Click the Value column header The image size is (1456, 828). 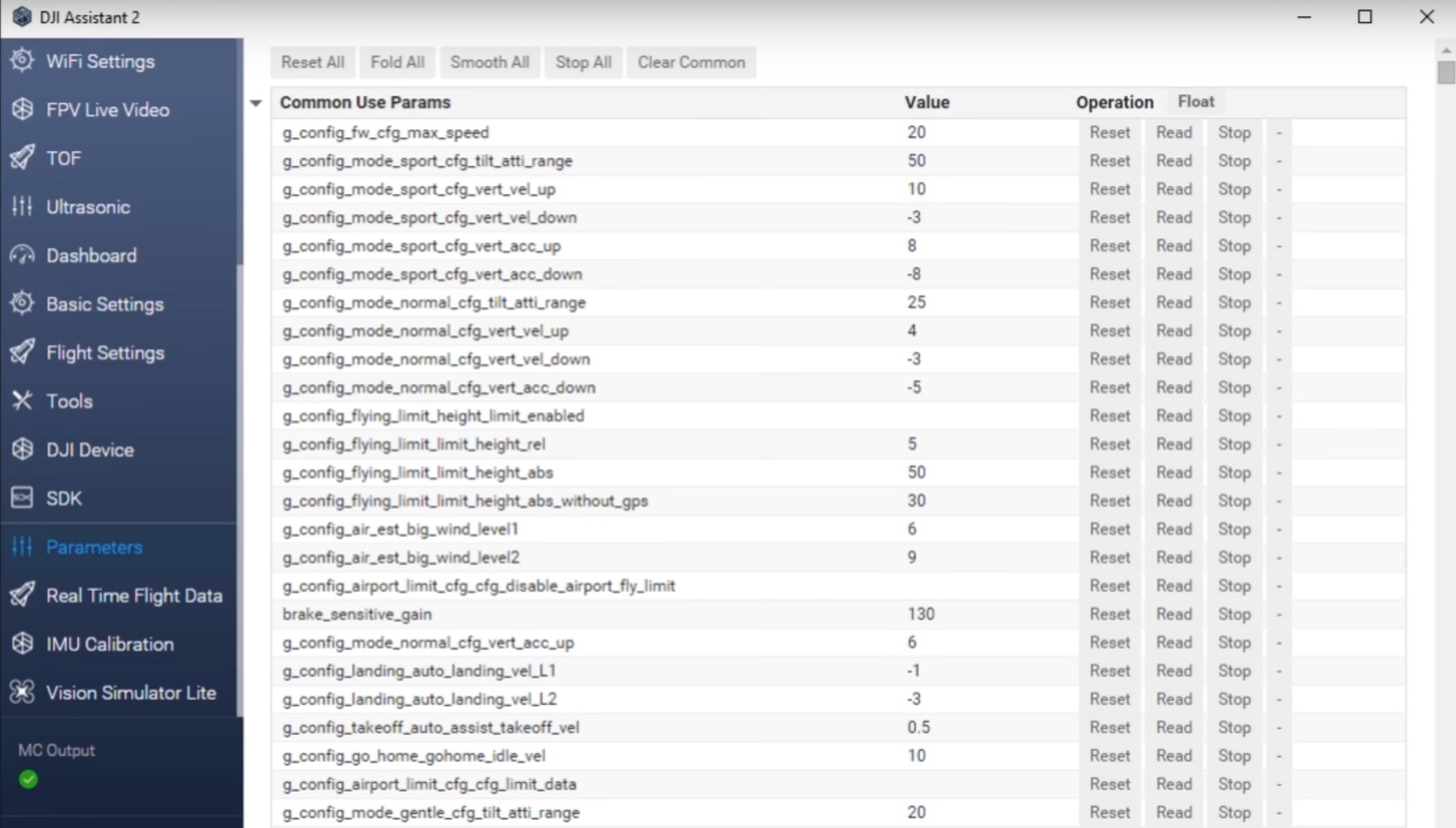926,102
